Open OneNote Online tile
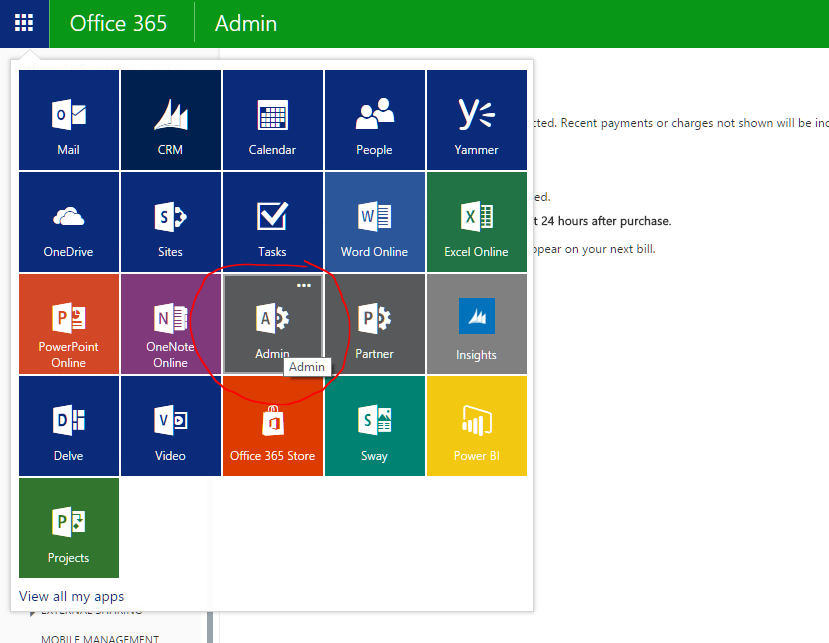The width and height of the screenshot is (829, 643). [x=170, y=324]
